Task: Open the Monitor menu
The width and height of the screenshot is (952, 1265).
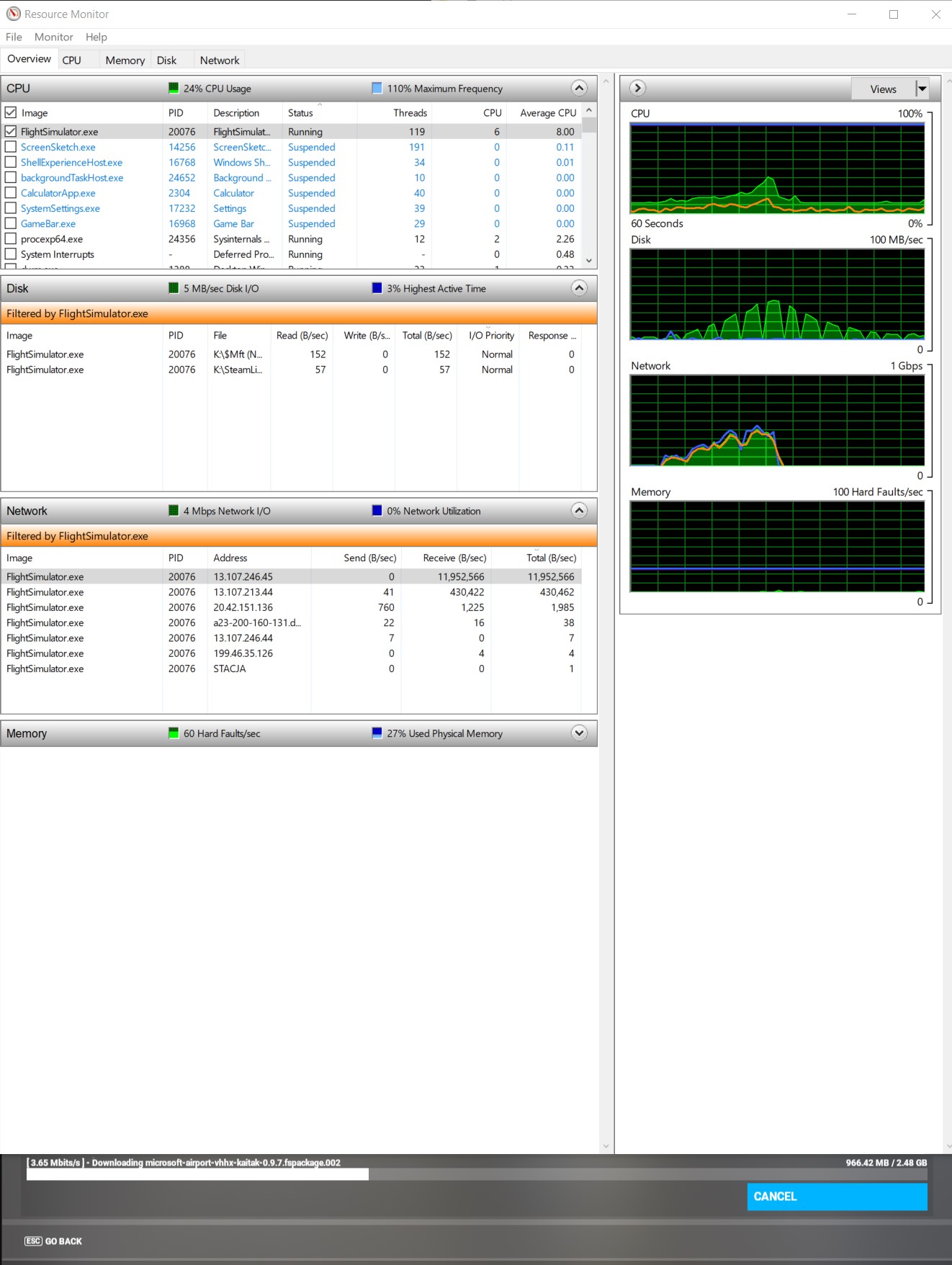Action: [54, 37]
